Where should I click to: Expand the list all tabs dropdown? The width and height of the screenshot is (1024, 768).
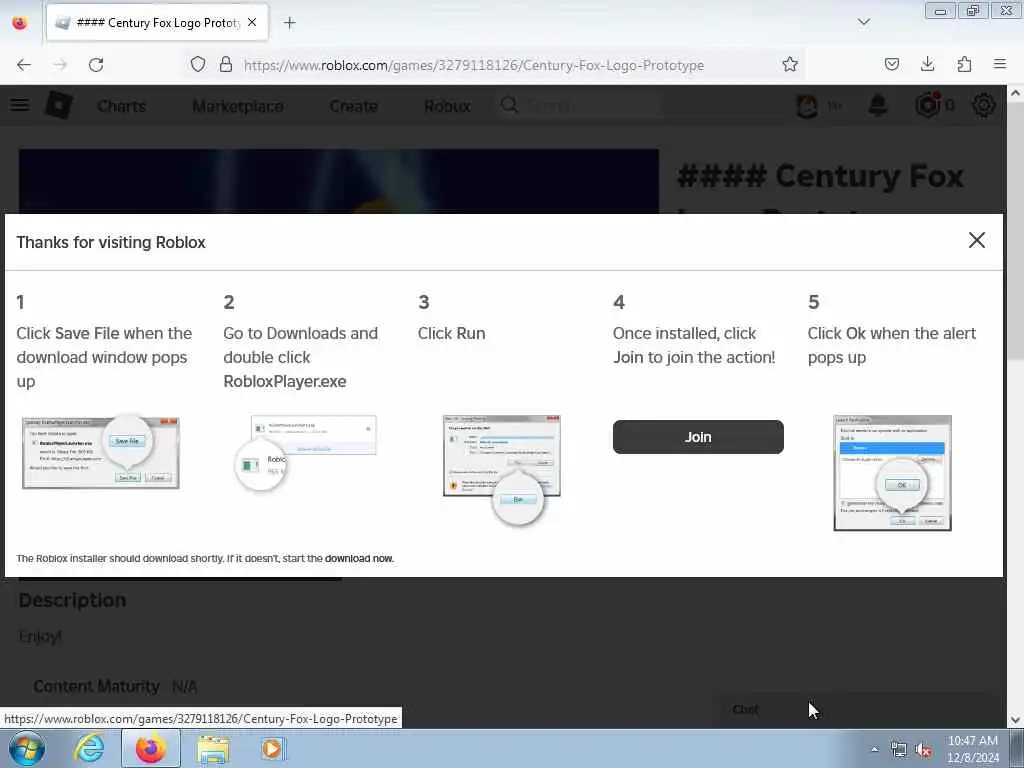pyautogui.click(x=863, y=22)
